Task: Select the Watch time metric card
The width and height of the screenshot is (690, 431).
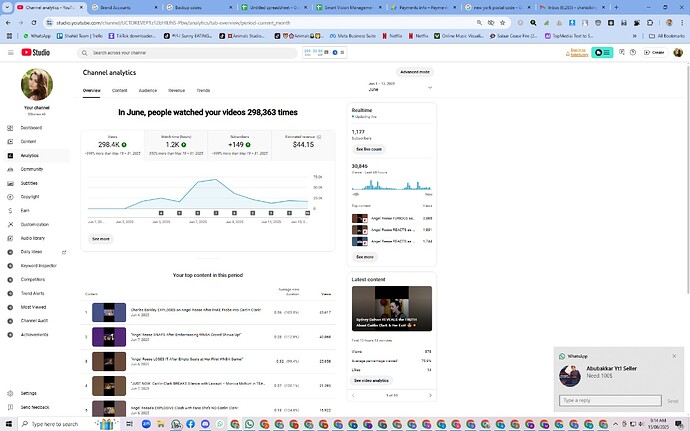Action: click(176, 145)
